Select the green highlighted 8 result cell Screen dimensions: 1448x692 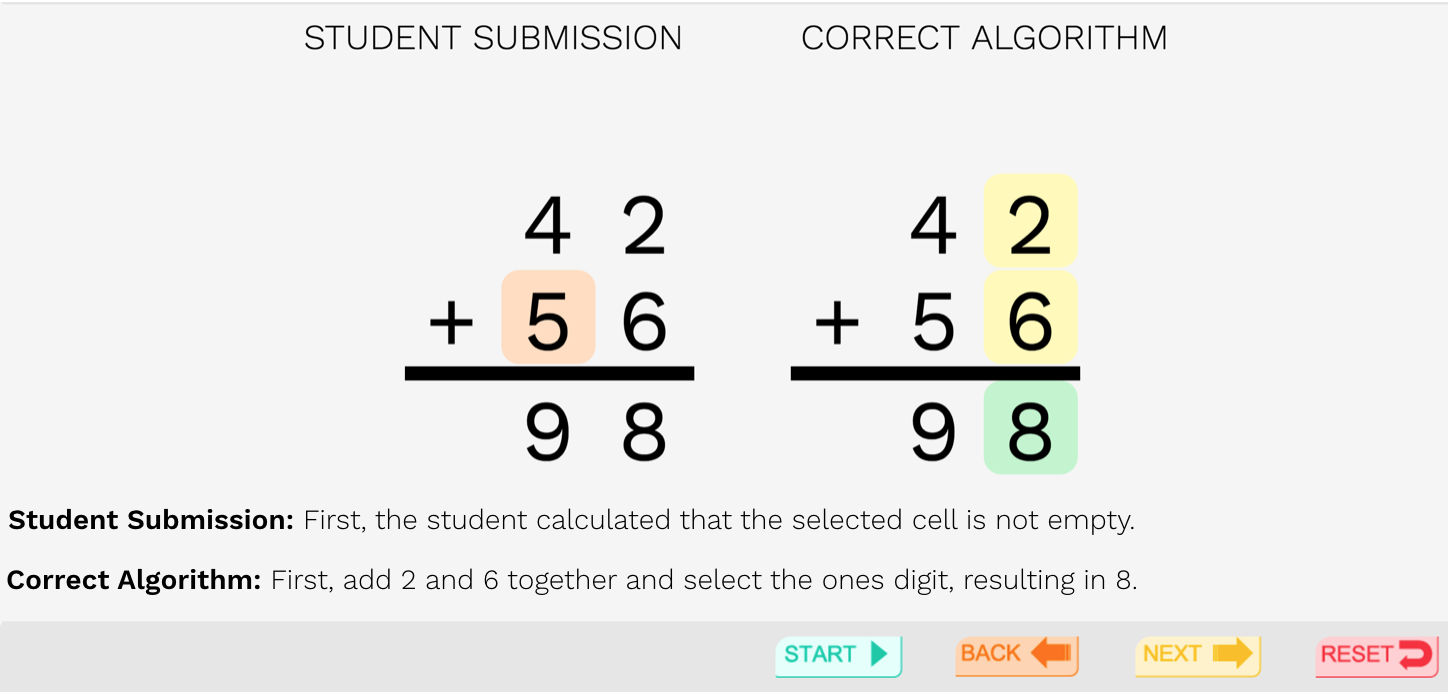[1031, 428]
